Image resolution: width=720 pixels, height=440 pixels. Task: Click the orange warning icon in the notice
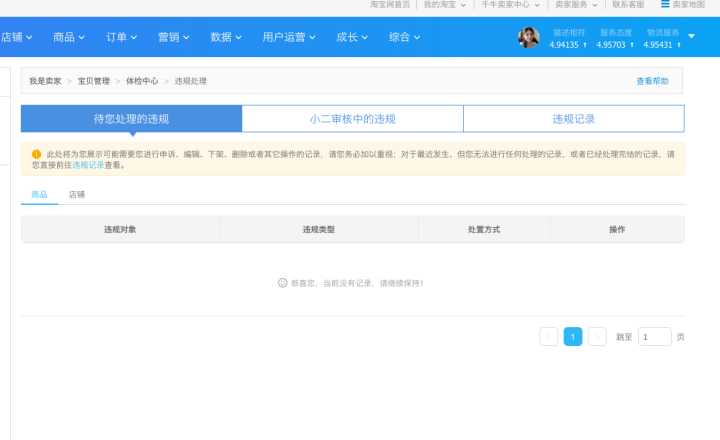click(36, 154)
